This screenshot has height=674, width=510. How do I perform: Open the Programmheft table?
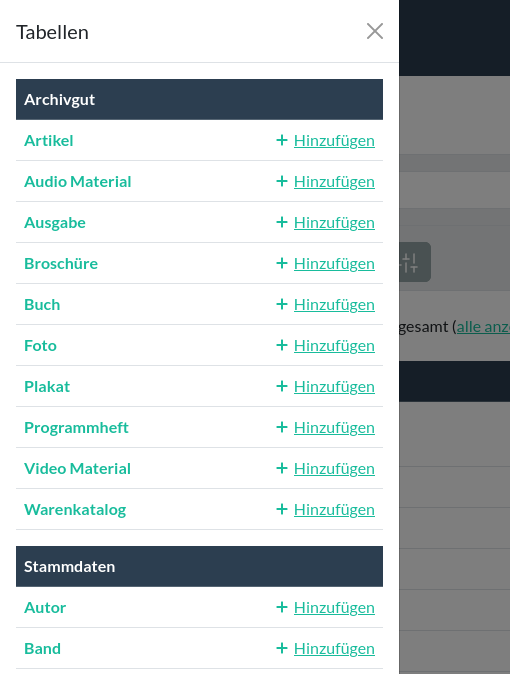(x=76, y=428)
